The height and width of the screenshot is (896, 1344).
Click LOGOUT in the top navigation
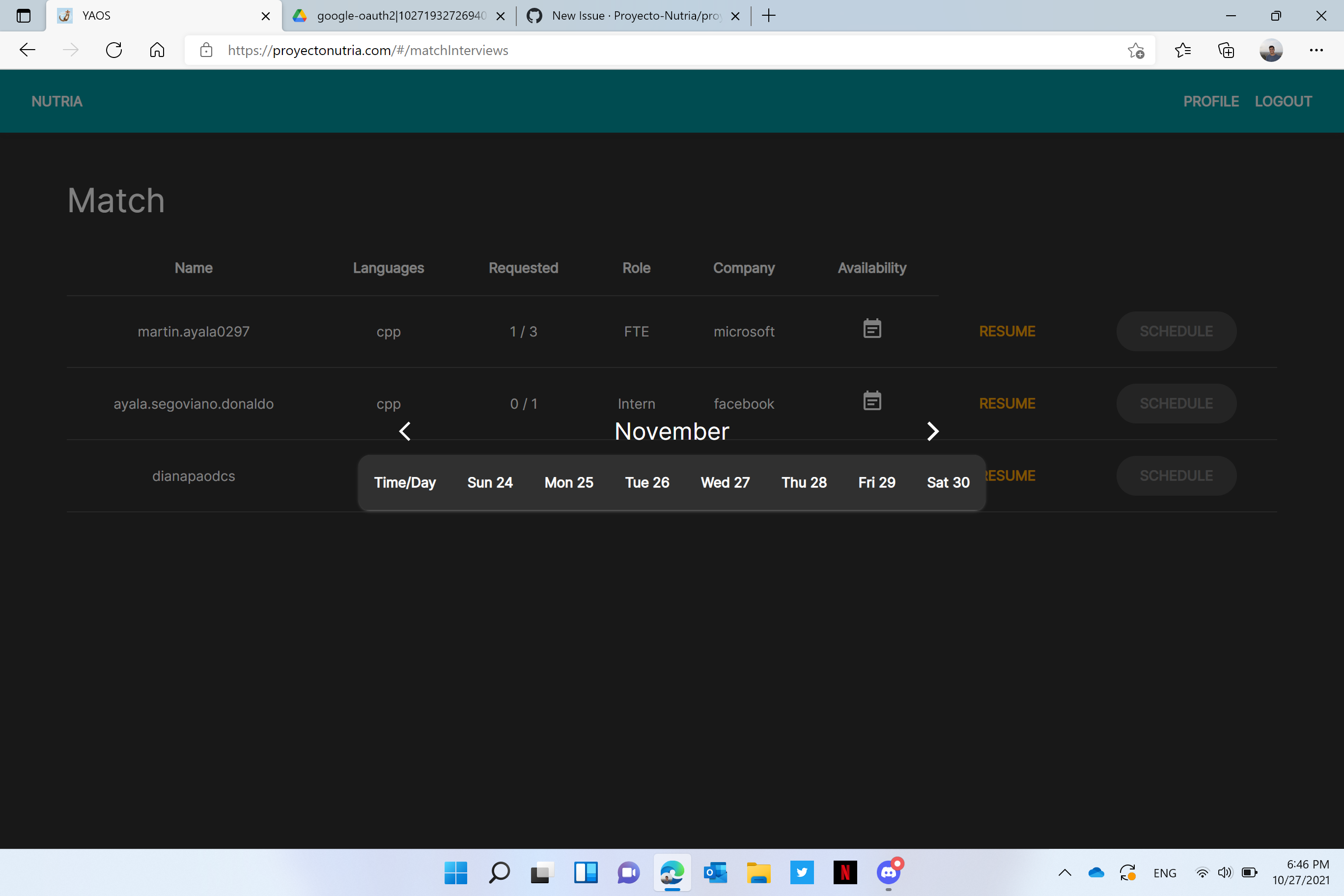1284,101
